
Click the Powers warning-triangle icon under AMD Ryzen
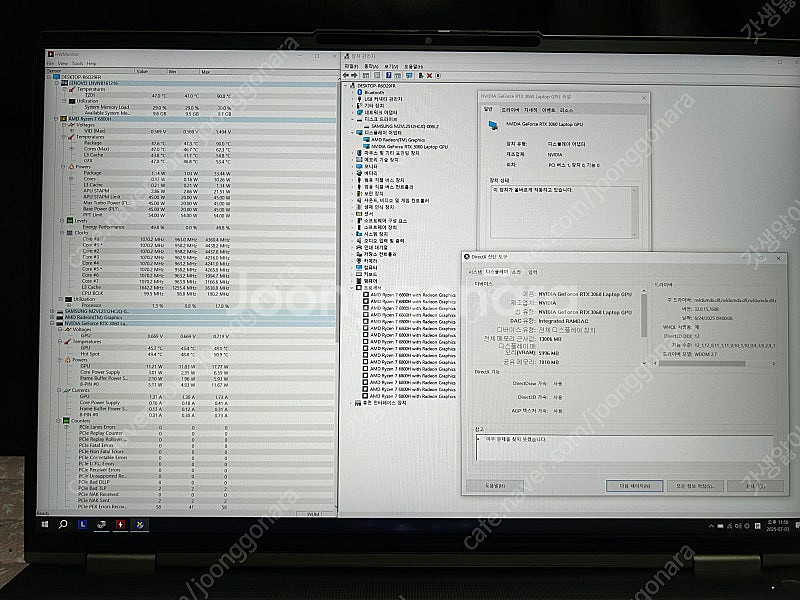point(71,166)
